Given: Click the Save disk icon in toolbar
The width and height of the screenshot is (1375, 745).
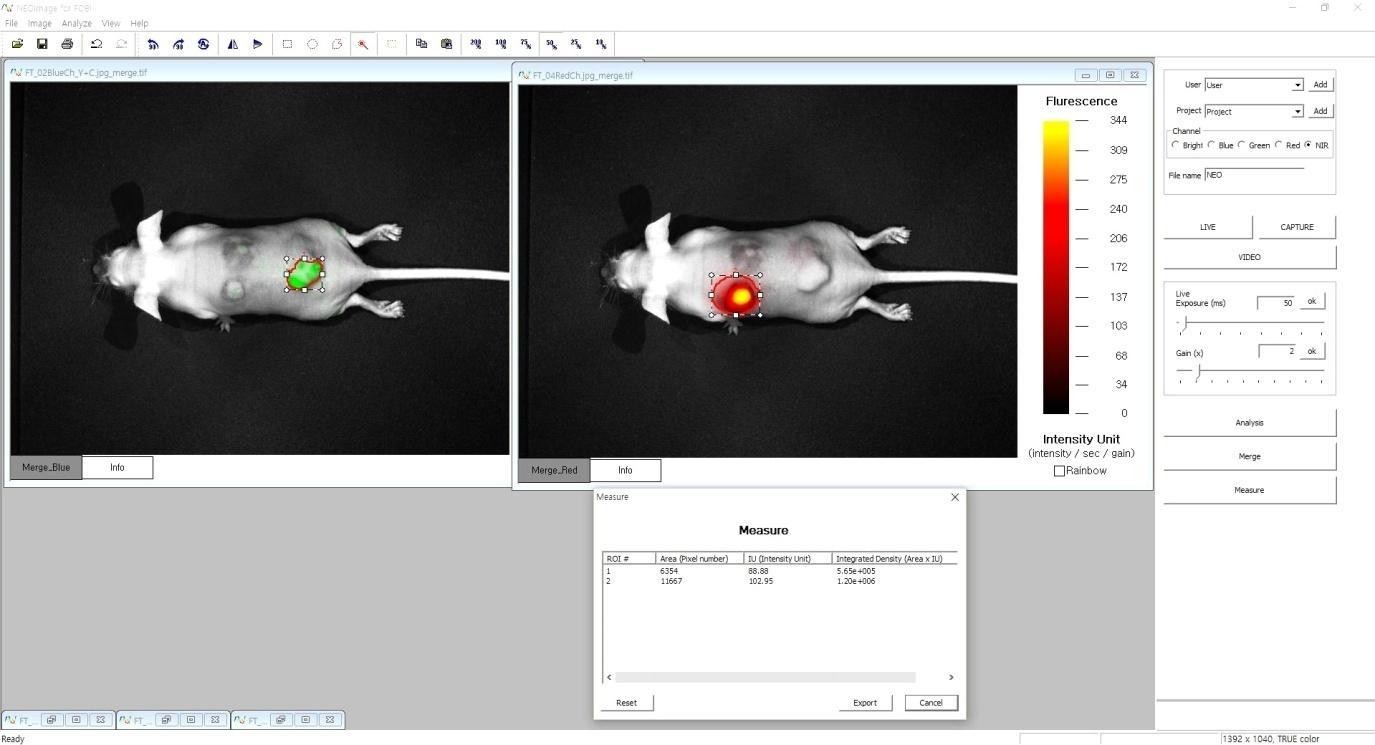Looking at the screenshot, I should (42, 44).
